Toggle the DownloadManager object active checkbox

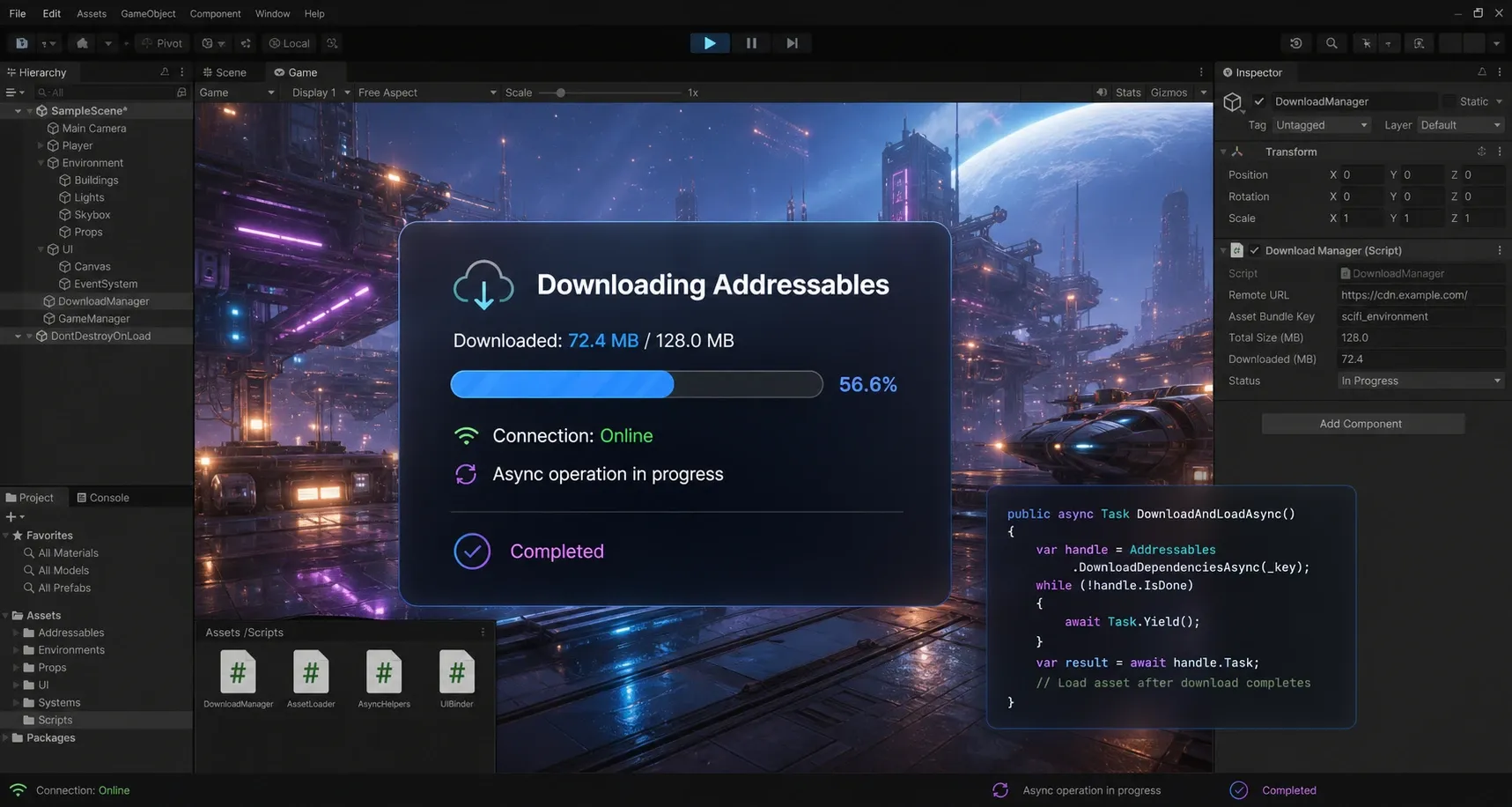tap(1259, 101)
